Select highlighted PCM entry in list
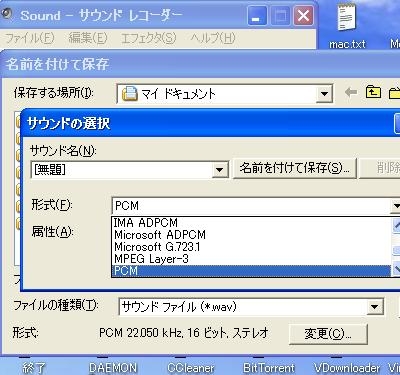Image resolution: width=400 pixels, height=375 pixels. point(251,271)
